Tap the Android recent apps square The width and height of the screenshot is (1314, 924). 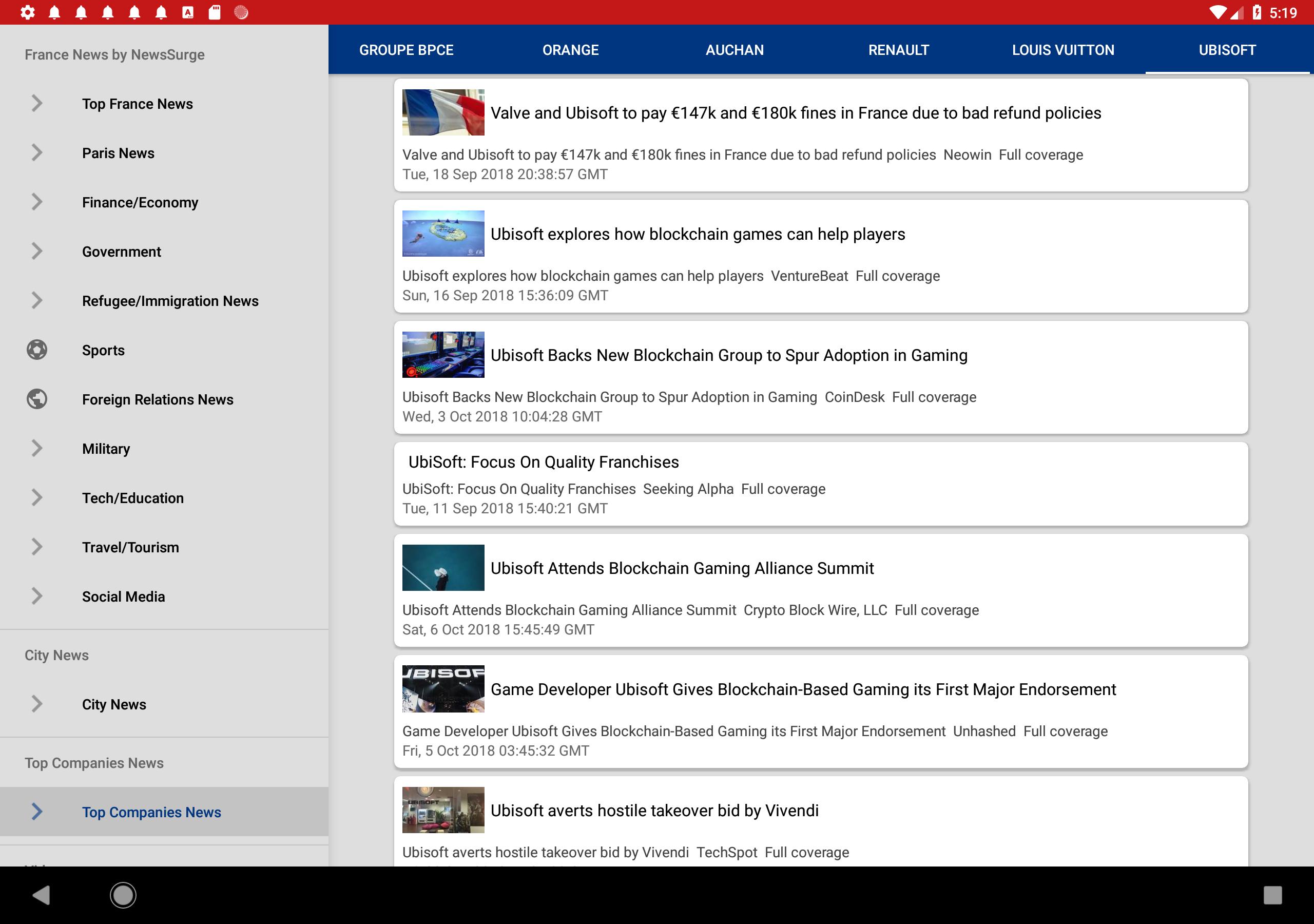(1272, 895)
